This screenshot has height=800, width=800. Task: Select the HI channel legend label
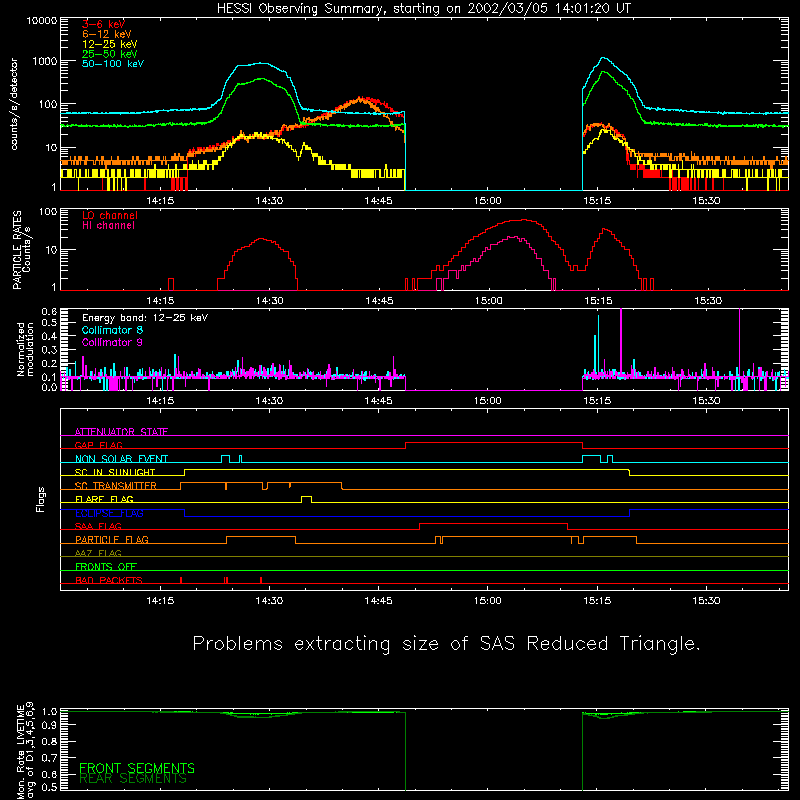(108, 226)
